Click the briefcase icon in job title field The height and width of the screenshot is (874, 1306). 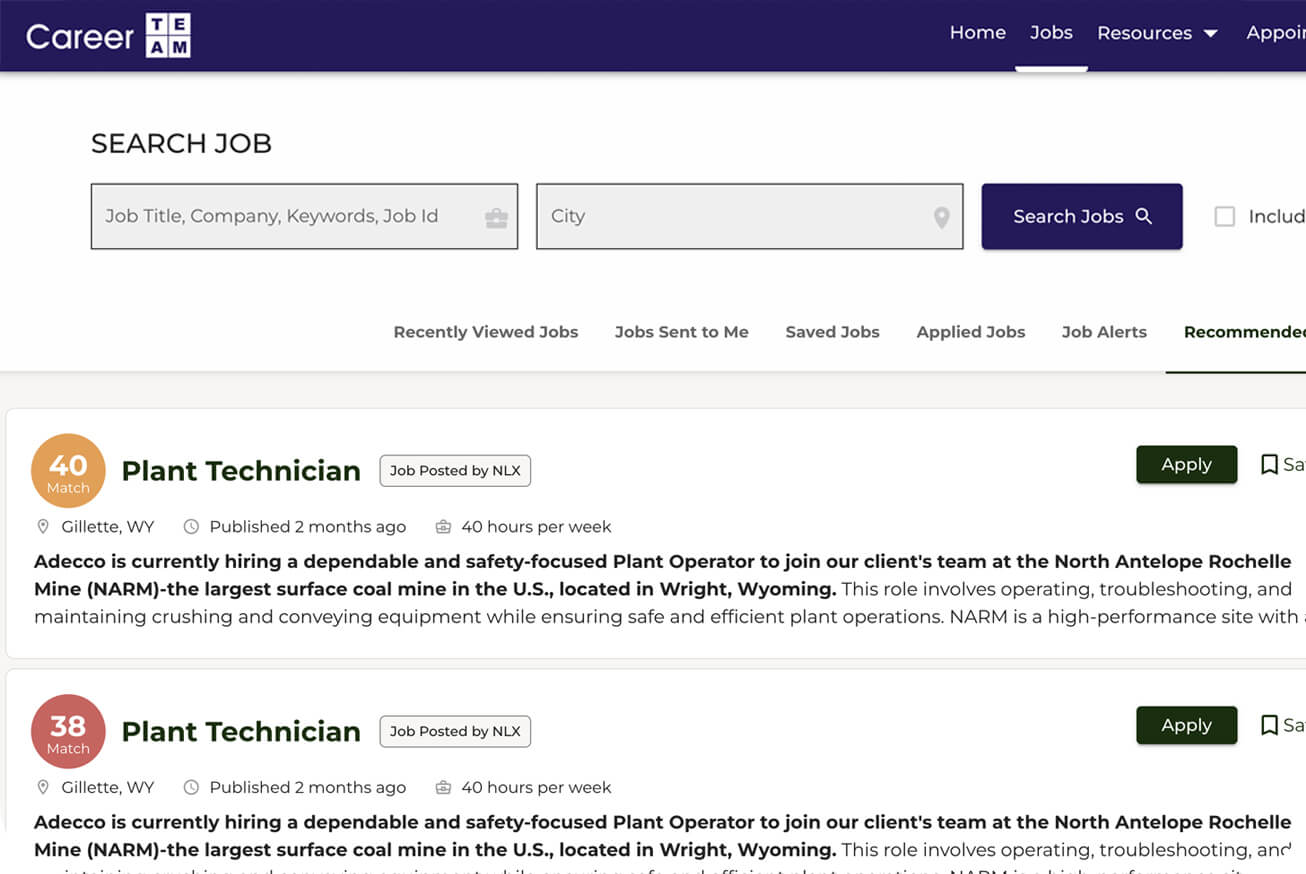point(496,217)
